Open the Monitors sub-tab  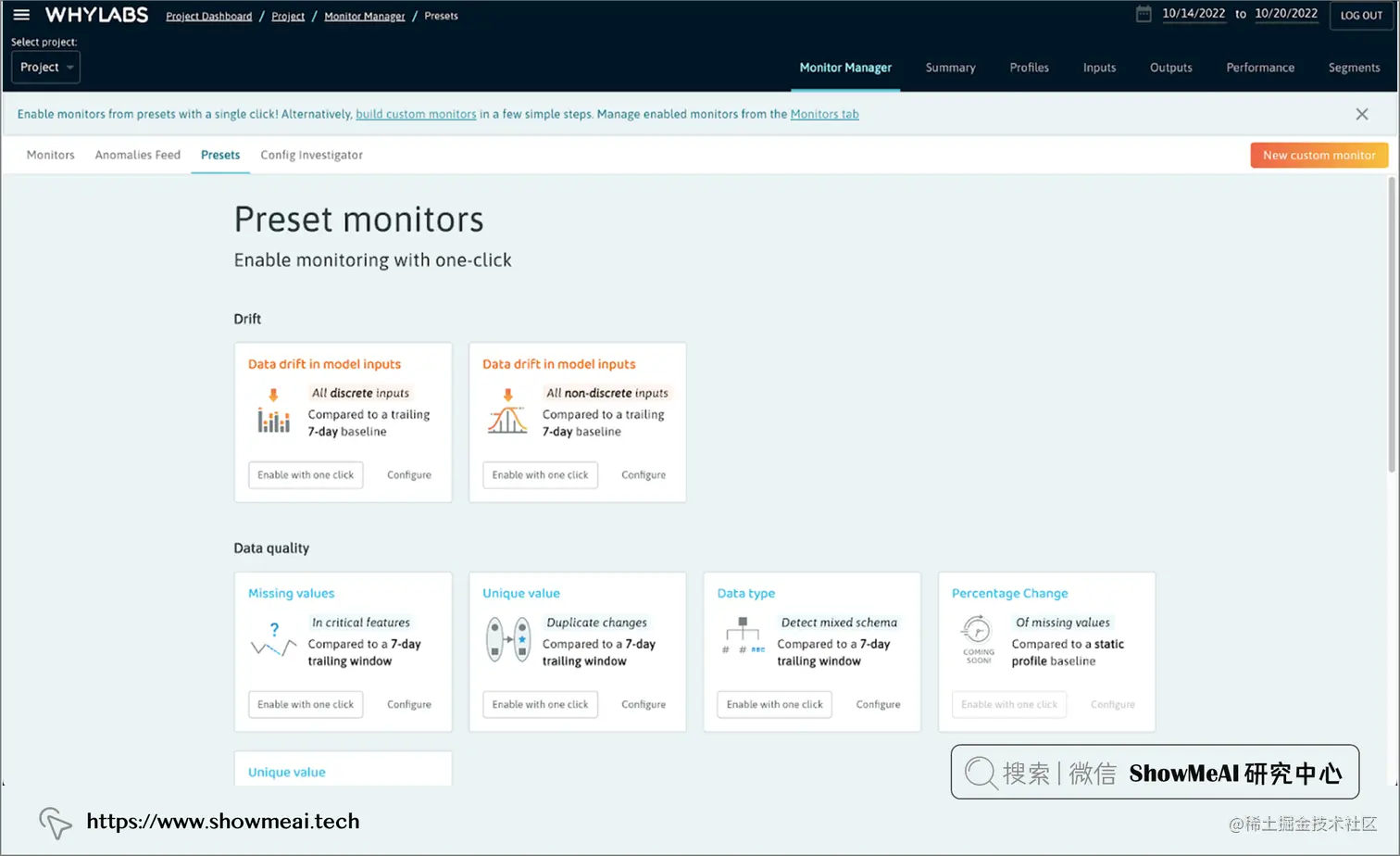tap(50, 155)
